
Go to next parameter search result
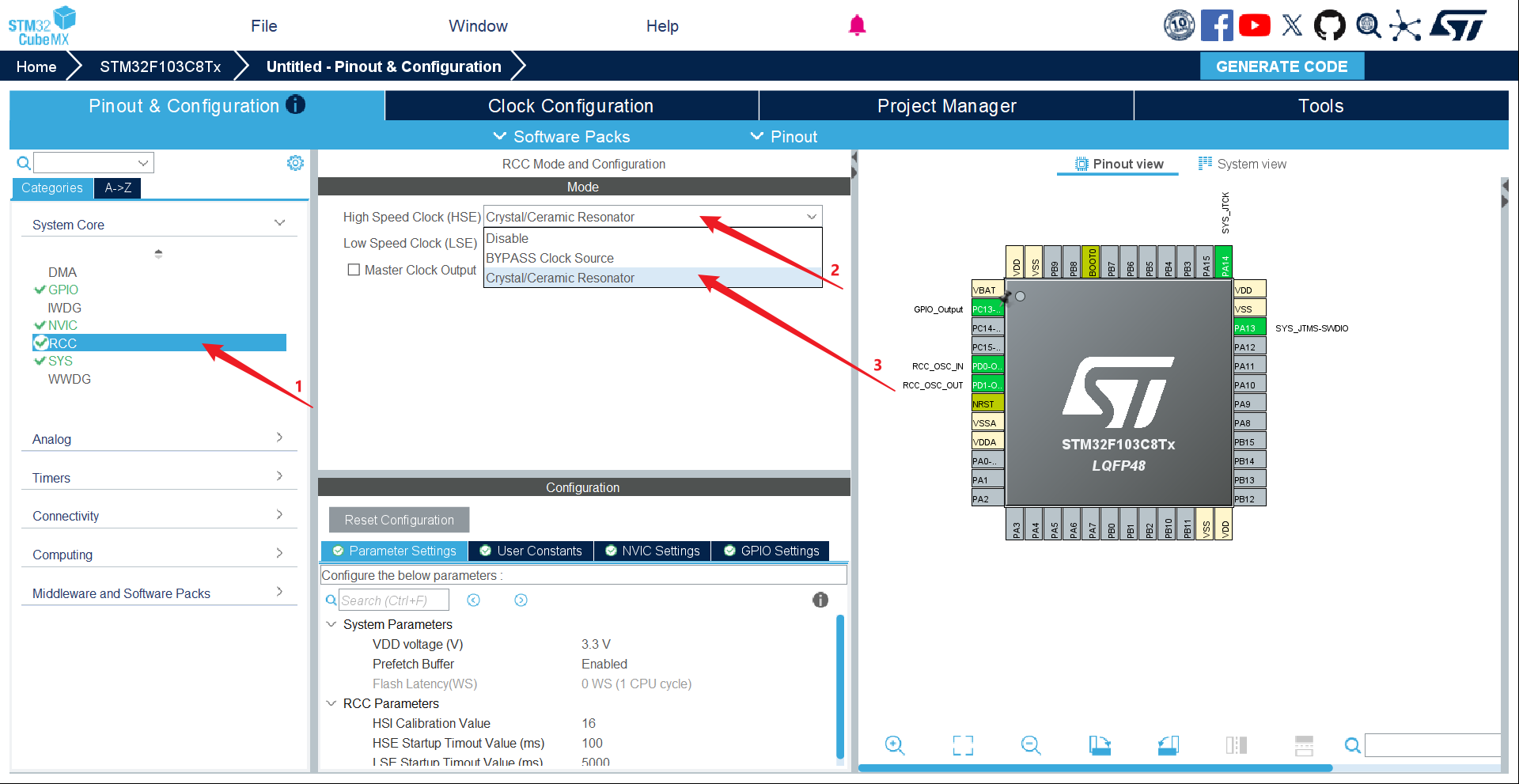(x=521, y=600)
